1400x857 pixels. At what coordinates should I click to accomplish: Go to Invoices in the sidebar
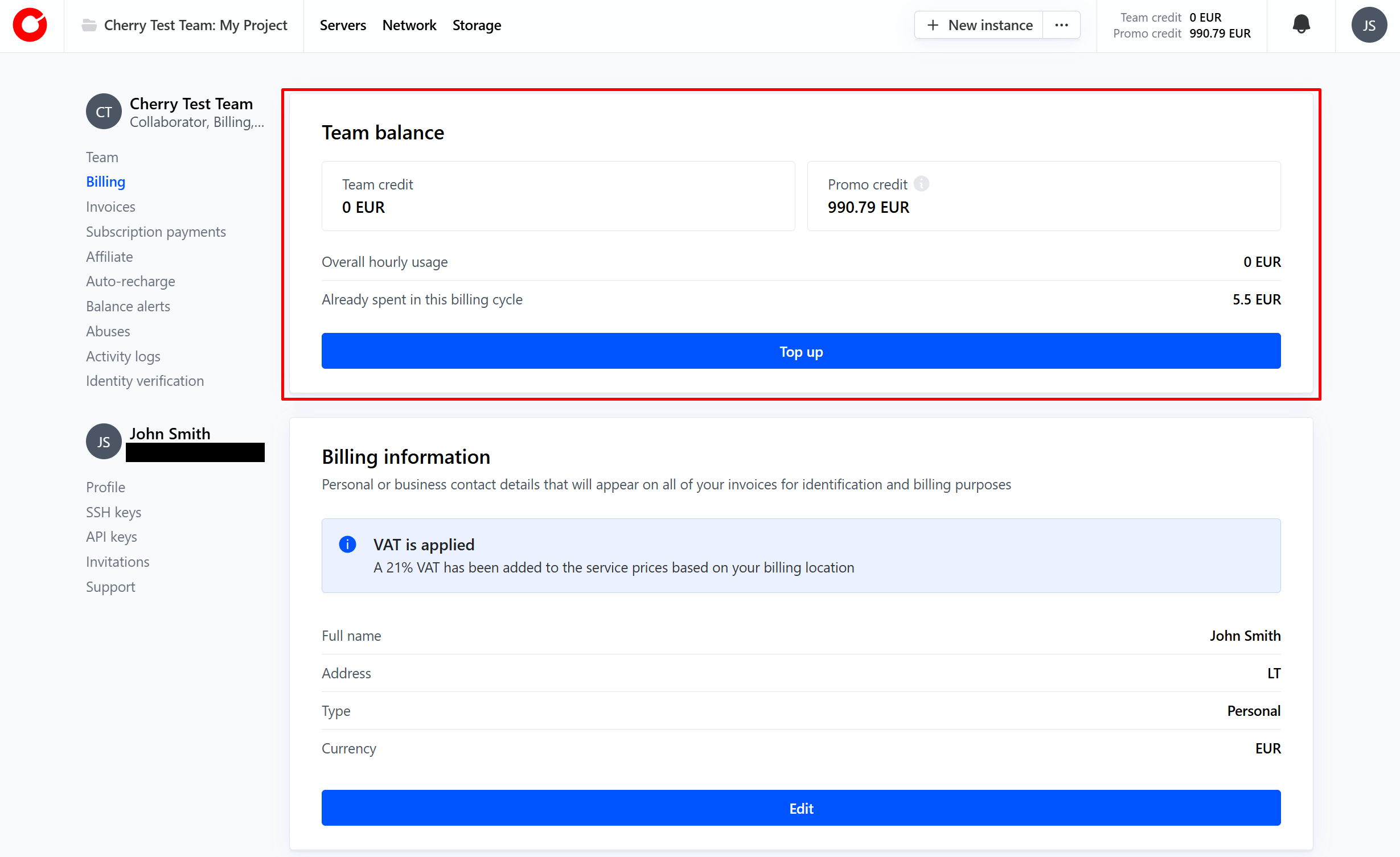(110, 207)
